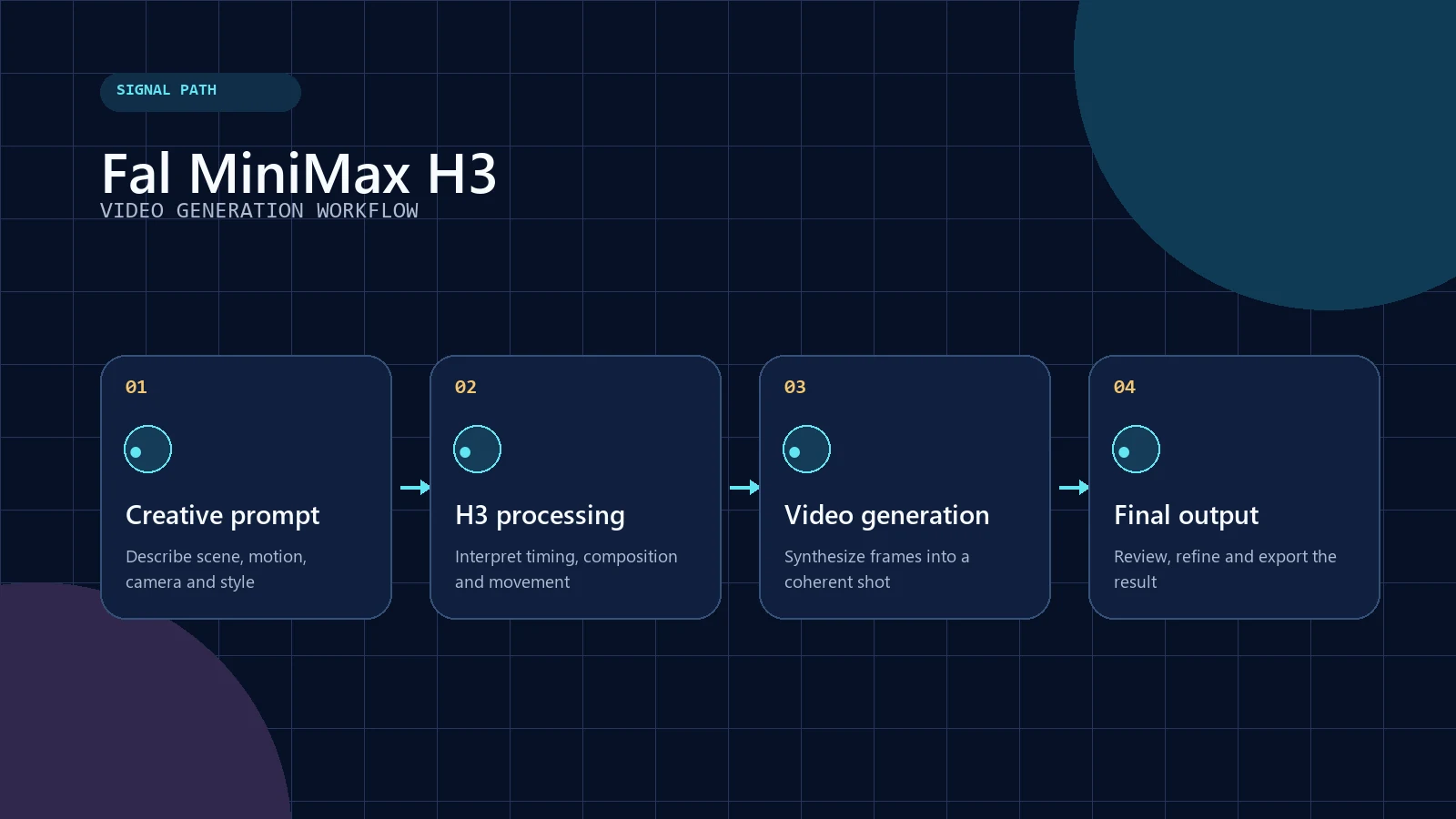Select the Video generation heading

pos(886,516)
